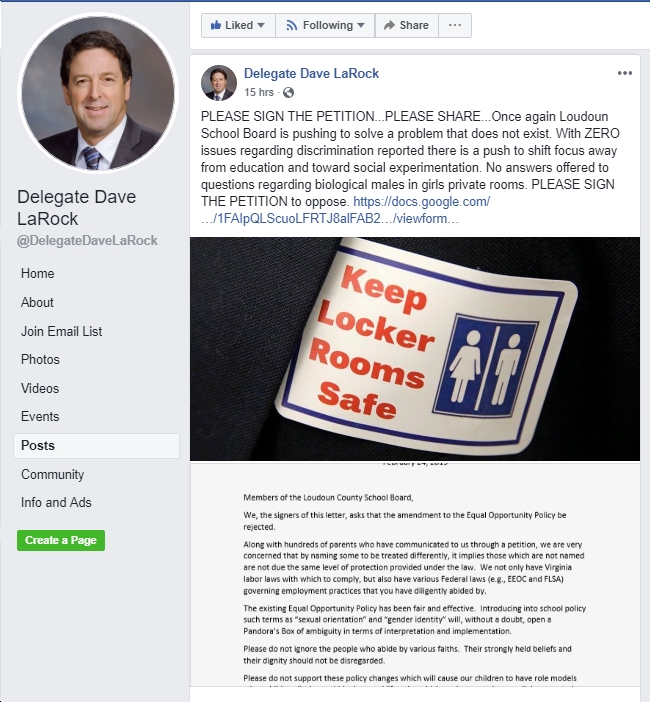Viewport: 650px width, 702px height.
Task: Go to the About section
Action: 37,302
